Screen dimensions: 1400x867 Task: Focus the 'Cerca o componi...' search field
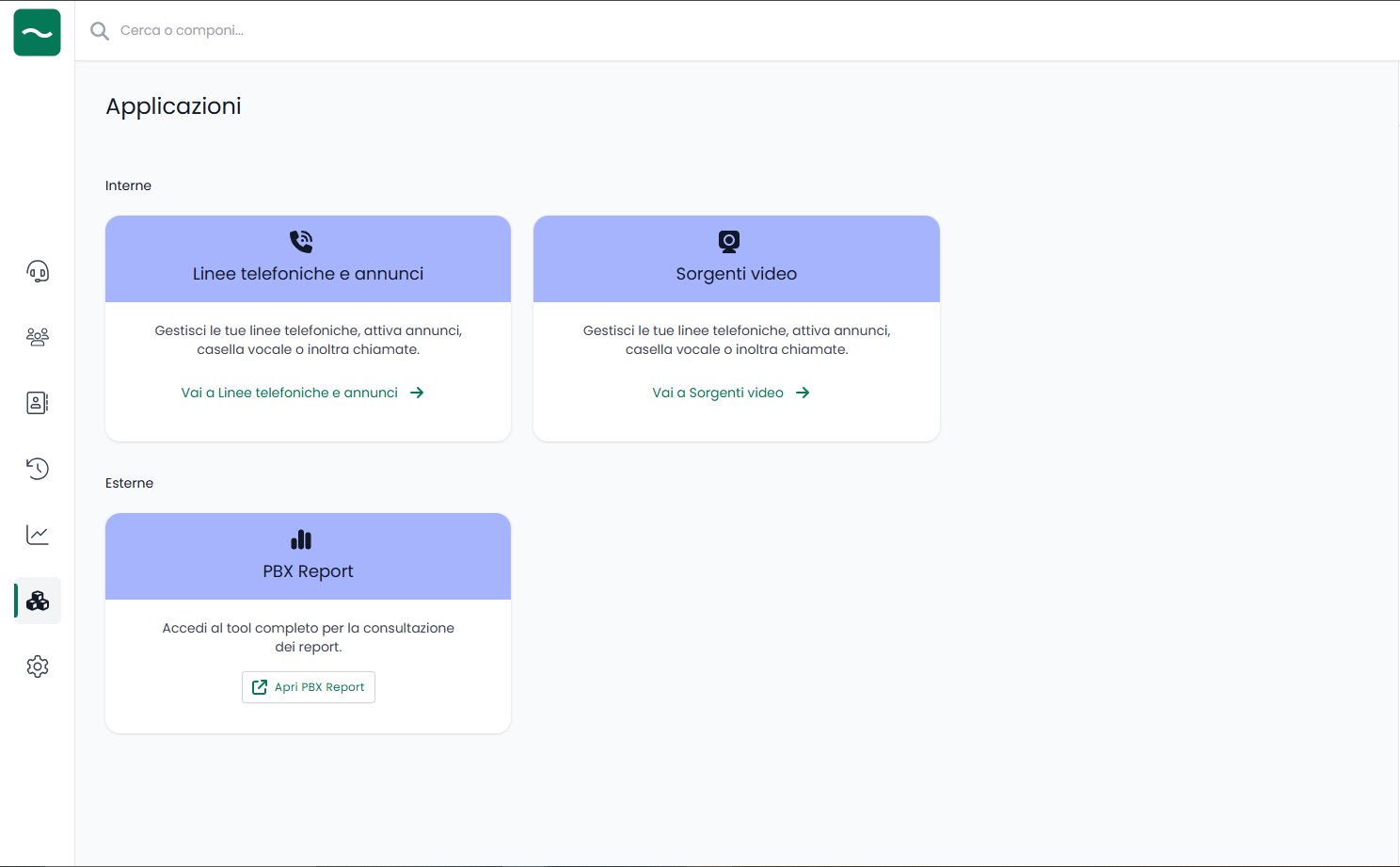[282, 31]
